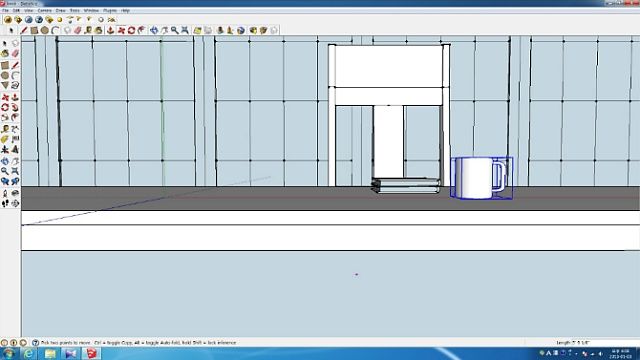Toggle Terrain display icon
Viewport: 640px width, 360px height.
tap(208, 30)
